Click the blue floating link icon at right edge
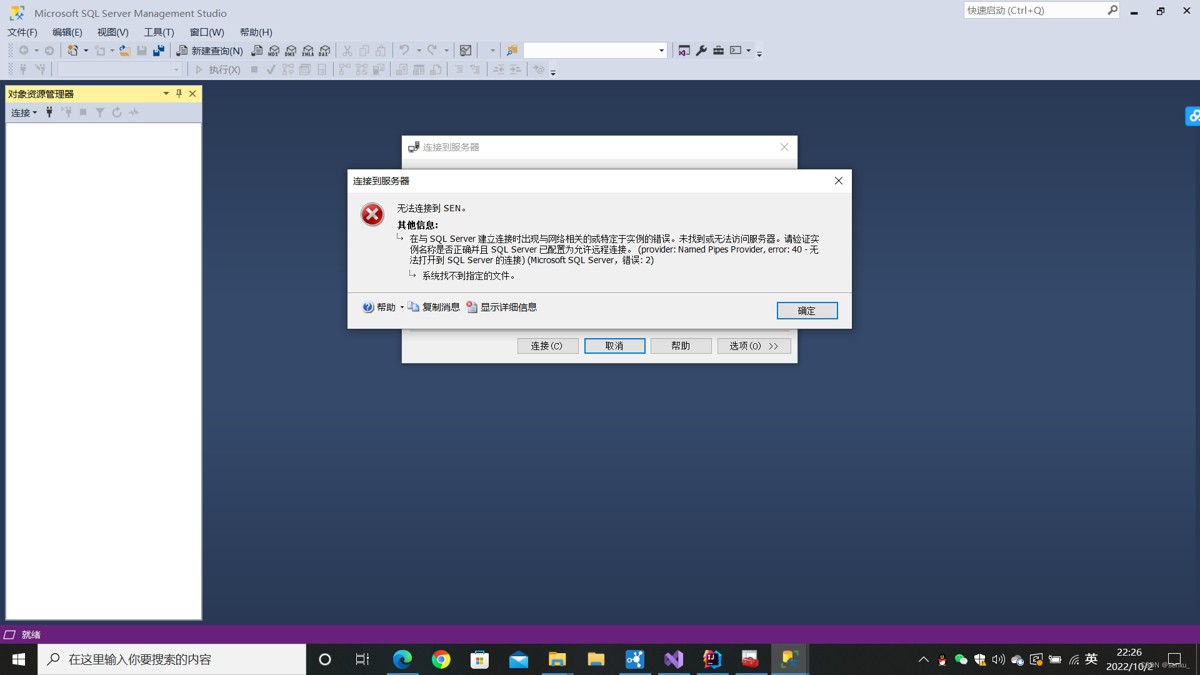Screen dimensions: 1200x675 [1193, 116]
